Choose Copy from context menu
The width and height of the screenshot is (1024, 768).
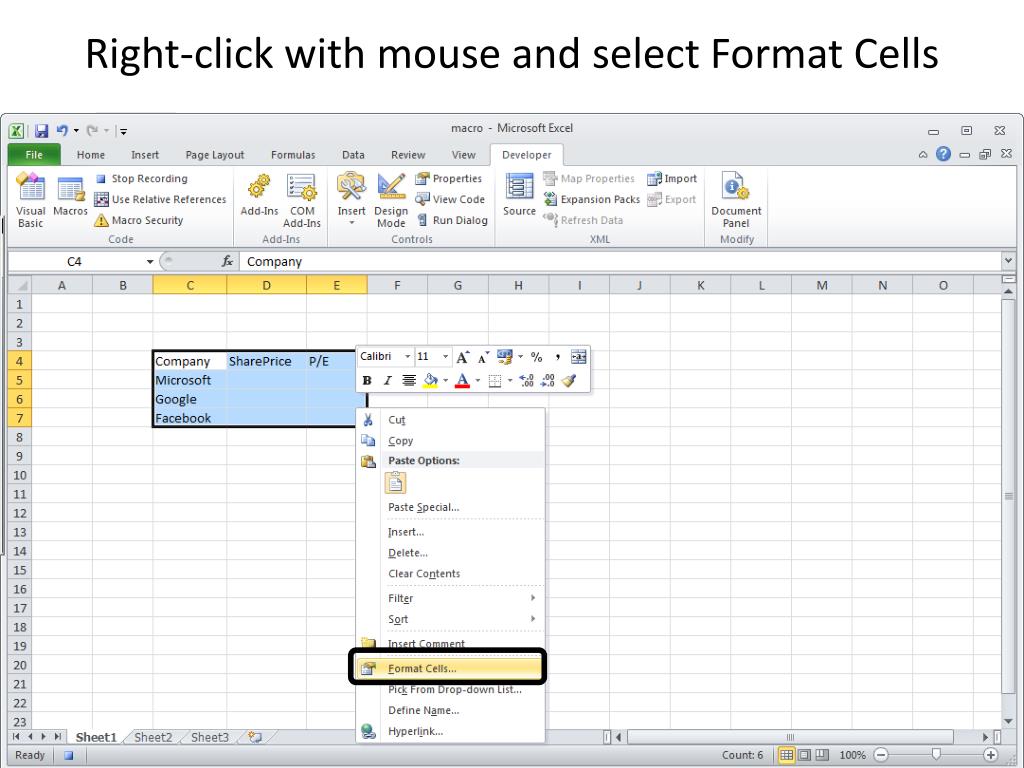451,441
